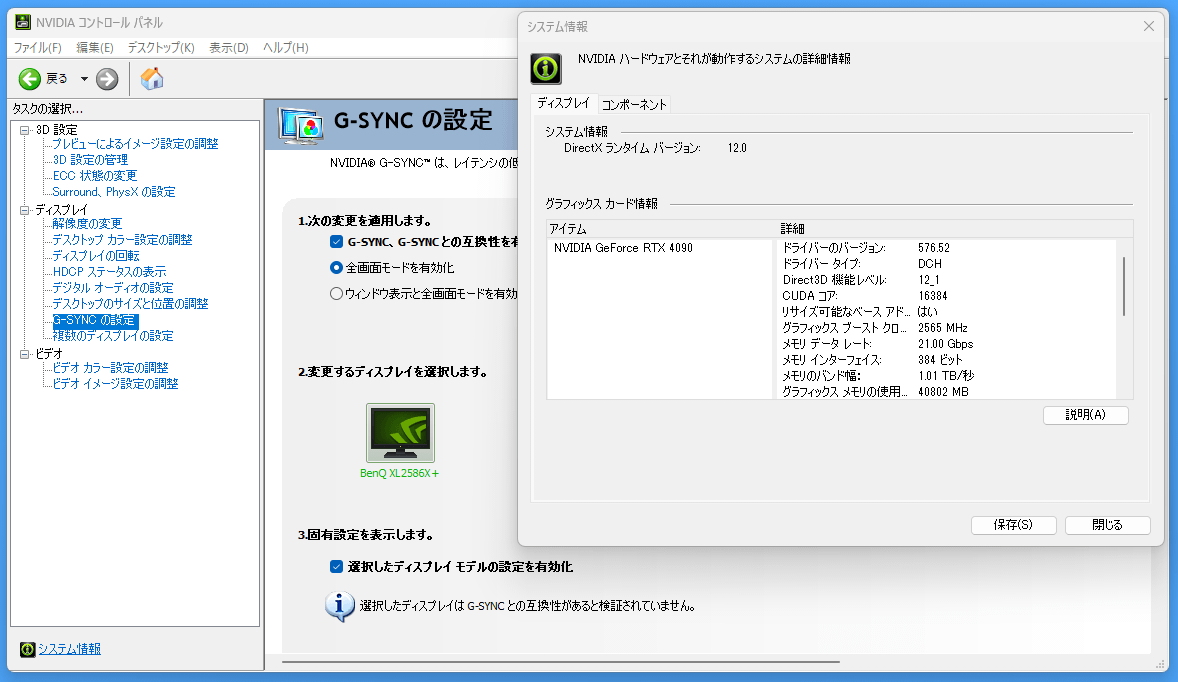Image resolution: width=1178 pixels, height=682 pixels.
Task: Open the 編集(E) menu
Action: point(95,47)
